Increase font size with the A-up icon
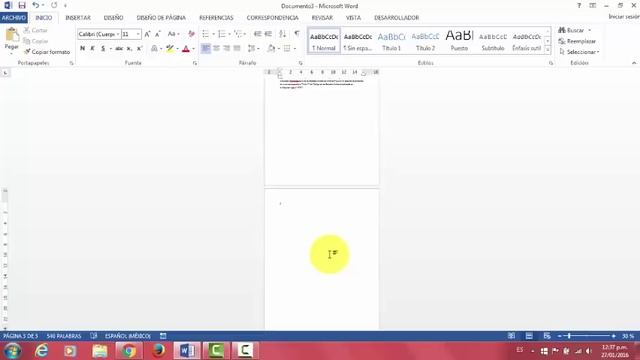Image resolution: width=640 pixels, height=360 pixels. click(147, 34)
